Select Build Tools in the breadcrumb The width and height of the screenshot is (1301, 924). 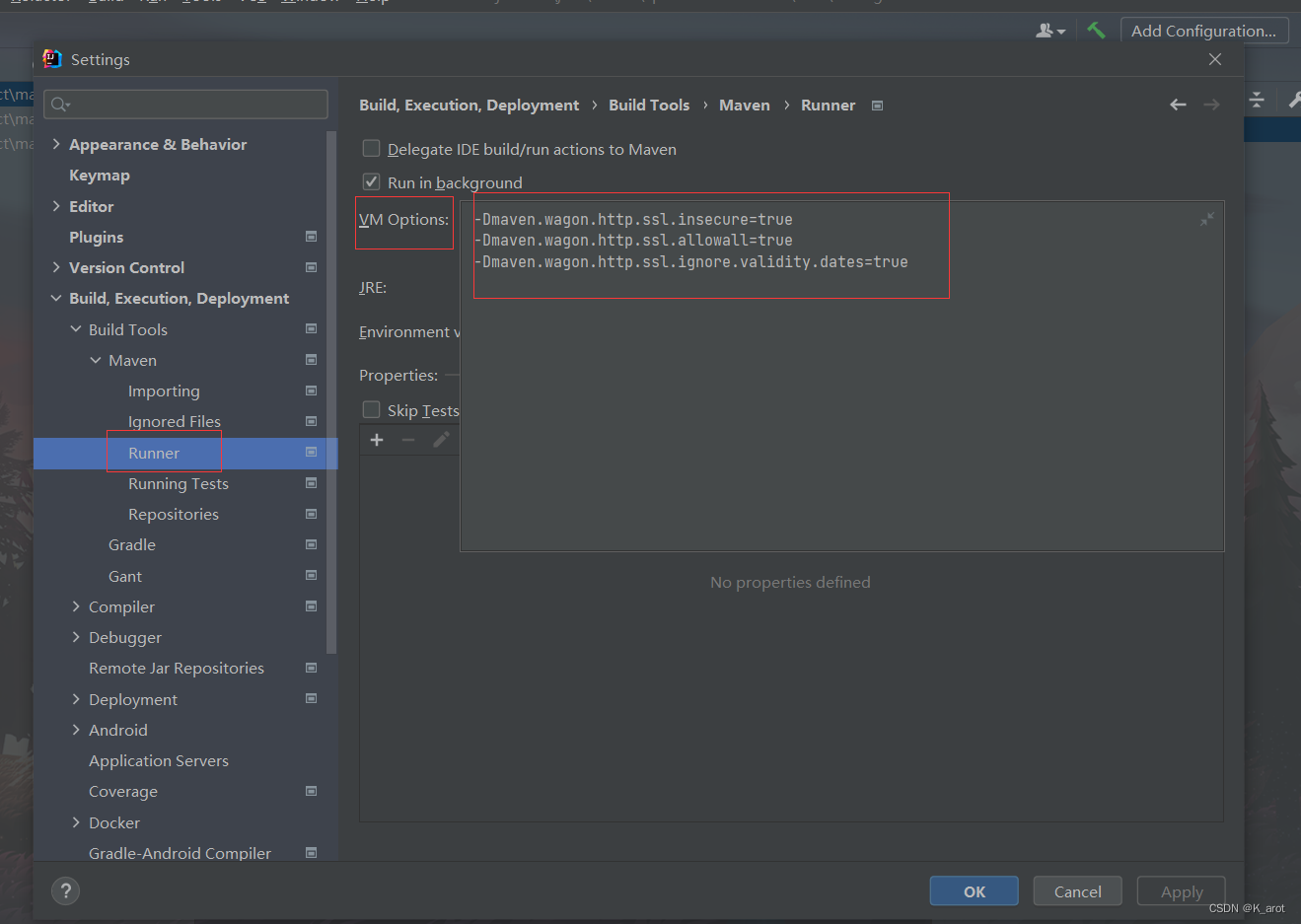click(x=649, y=105)
